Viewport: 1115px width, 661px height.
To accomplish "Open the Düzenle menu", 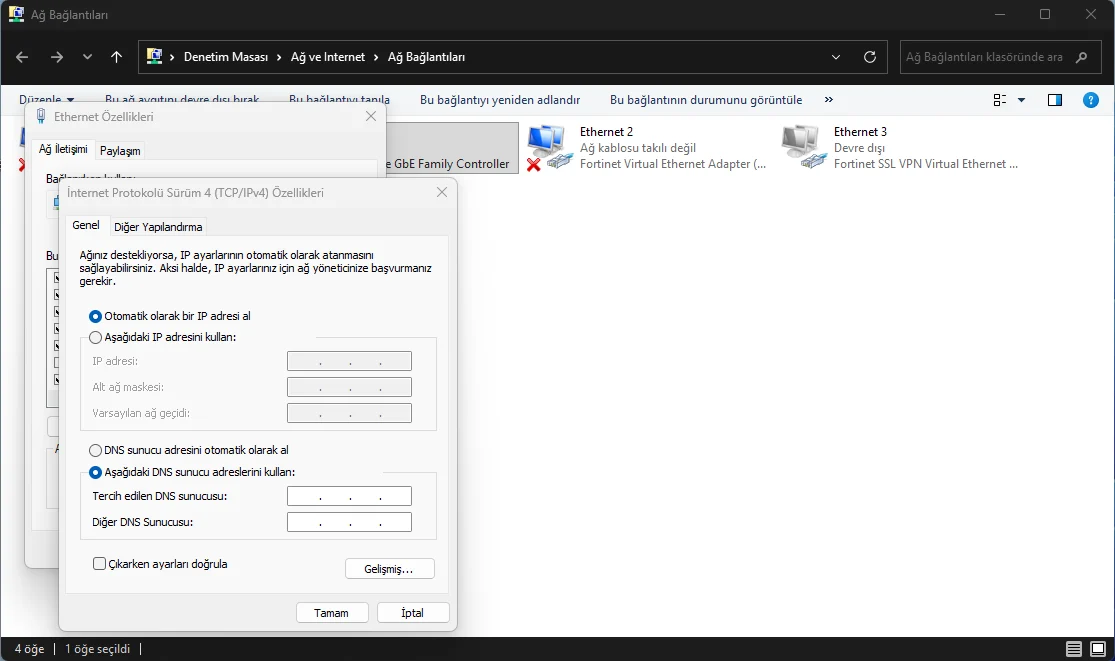I will 46,100.
